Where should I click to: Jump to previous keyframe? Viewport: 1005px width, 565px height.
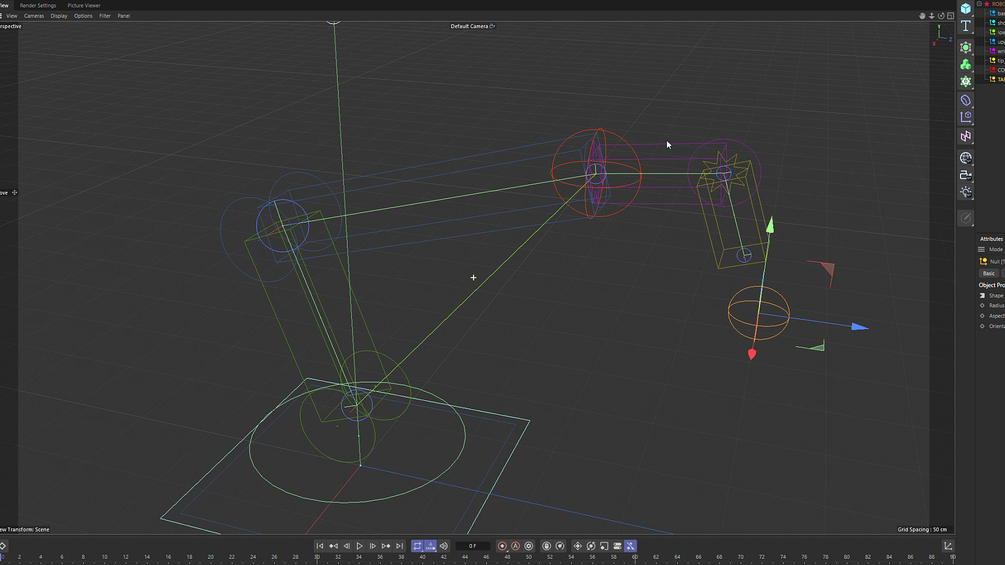[333, 546]
